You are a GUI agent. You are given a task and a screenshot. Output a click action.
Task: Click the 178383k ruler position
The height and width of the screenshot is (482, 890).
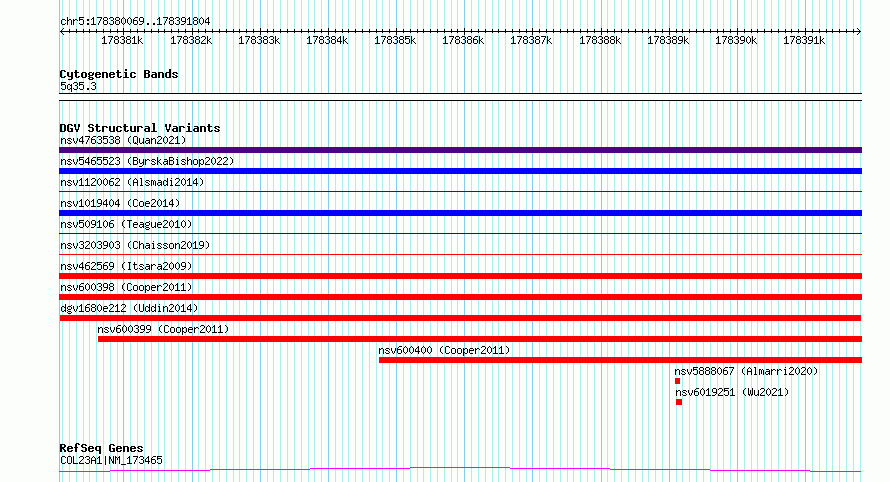click(x=259, y=40)
